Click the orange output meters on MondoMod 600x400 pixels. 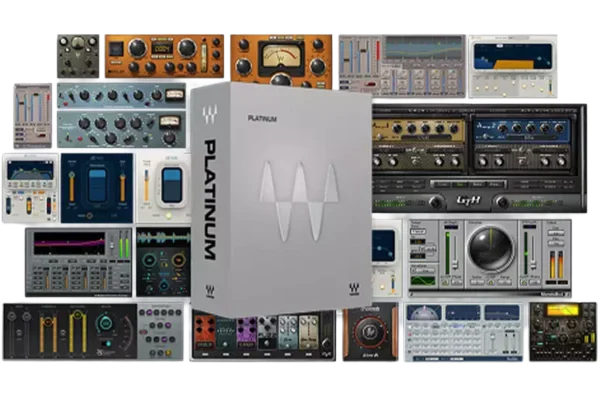tap(556, 264)
